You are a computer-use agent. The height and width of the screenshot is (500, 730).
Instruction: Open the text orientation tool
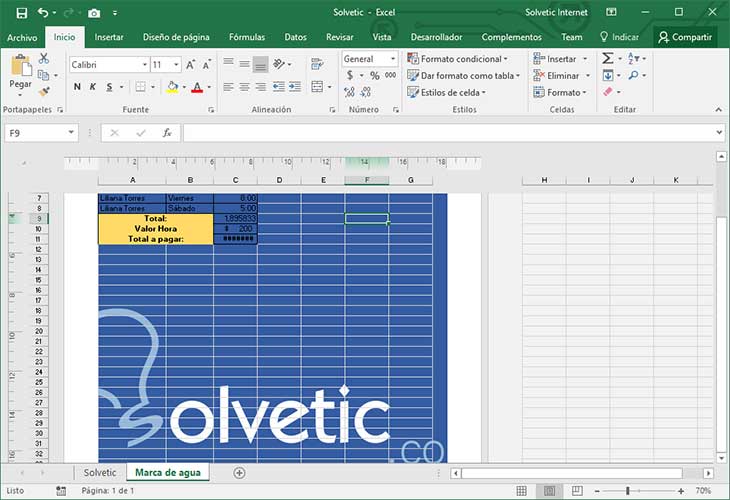278,64
